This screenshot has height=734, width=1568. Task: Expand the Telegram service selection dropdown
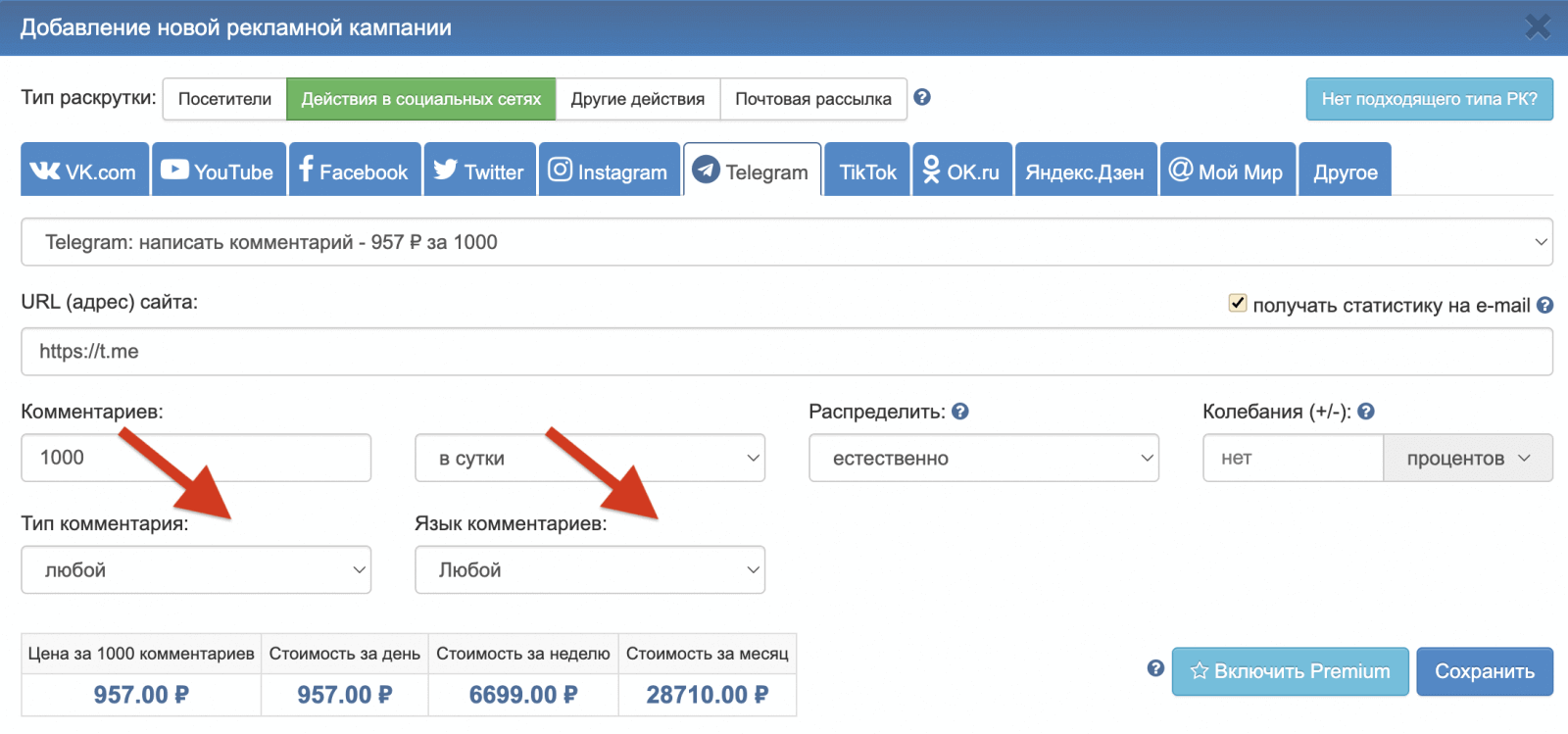[786, 242]
